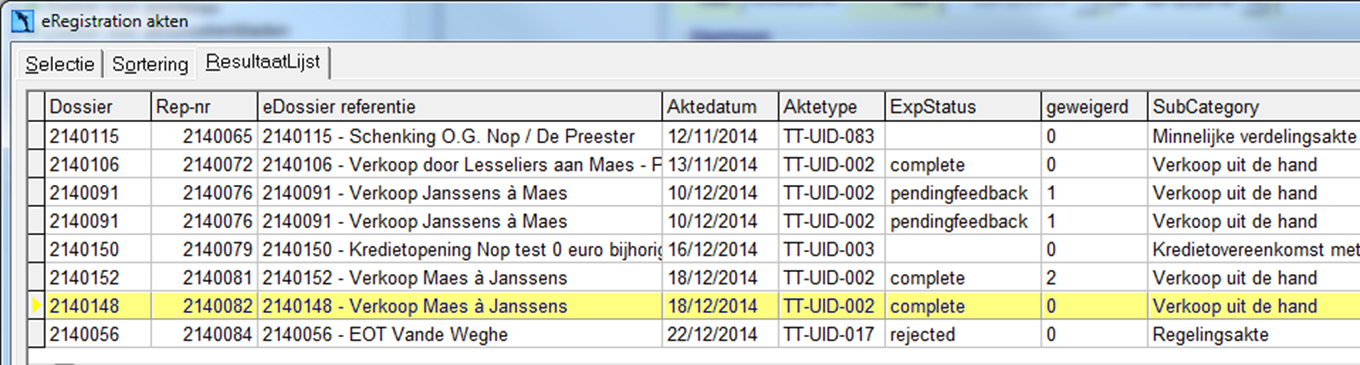
Task: Click the ExpStatus column header
Action: (962, 107)
